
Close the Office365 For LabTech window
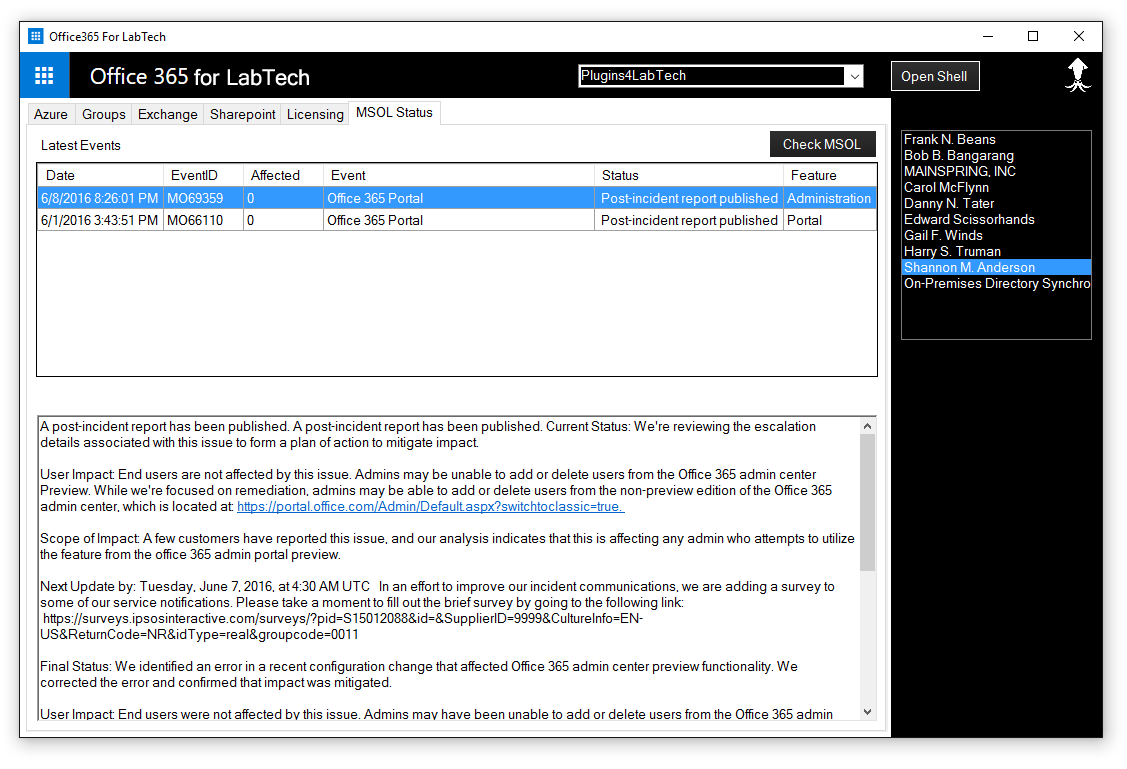(x=1079, y=36)
